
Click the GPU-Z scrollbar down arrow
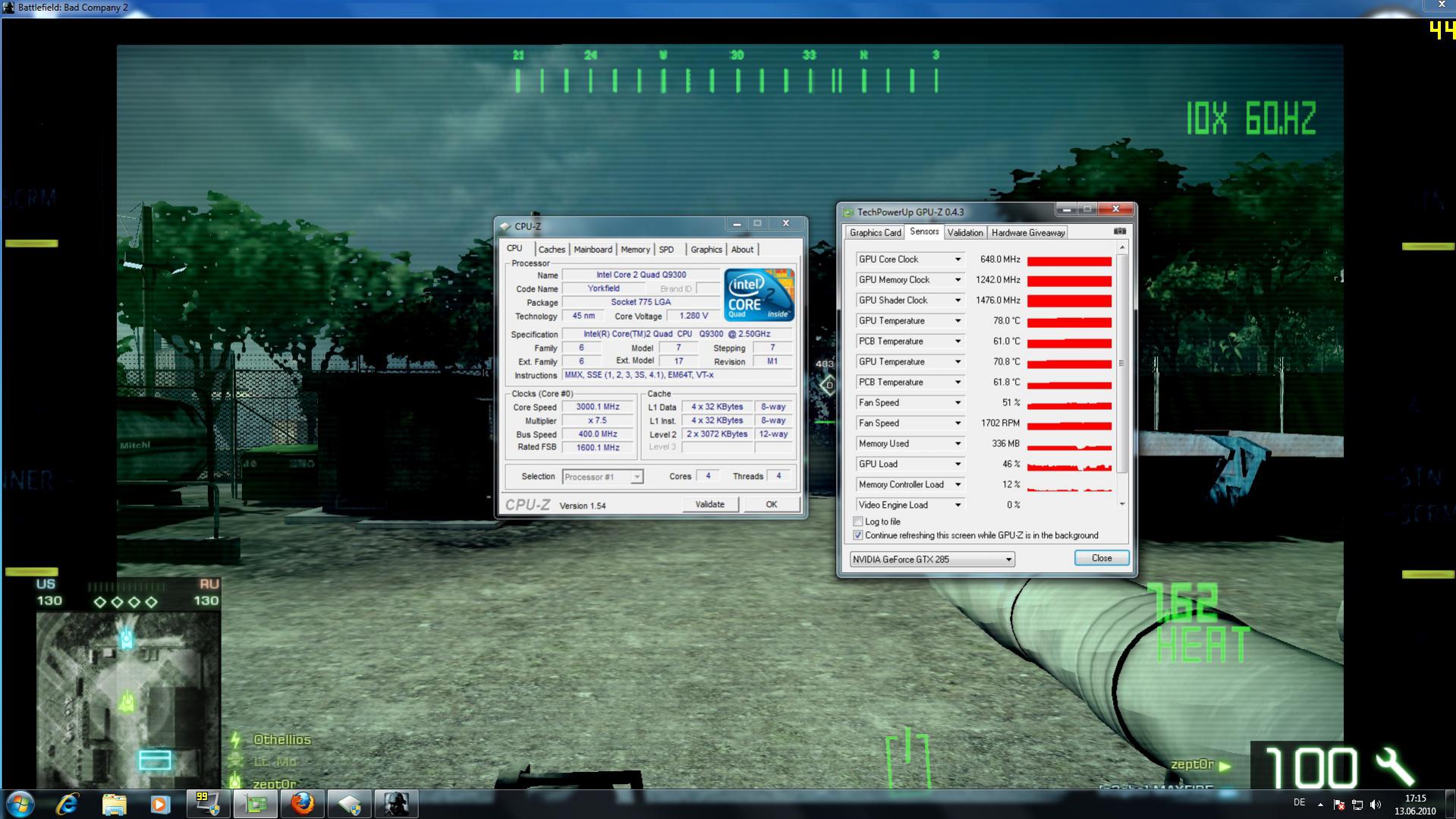click(x=1122, y=505)
